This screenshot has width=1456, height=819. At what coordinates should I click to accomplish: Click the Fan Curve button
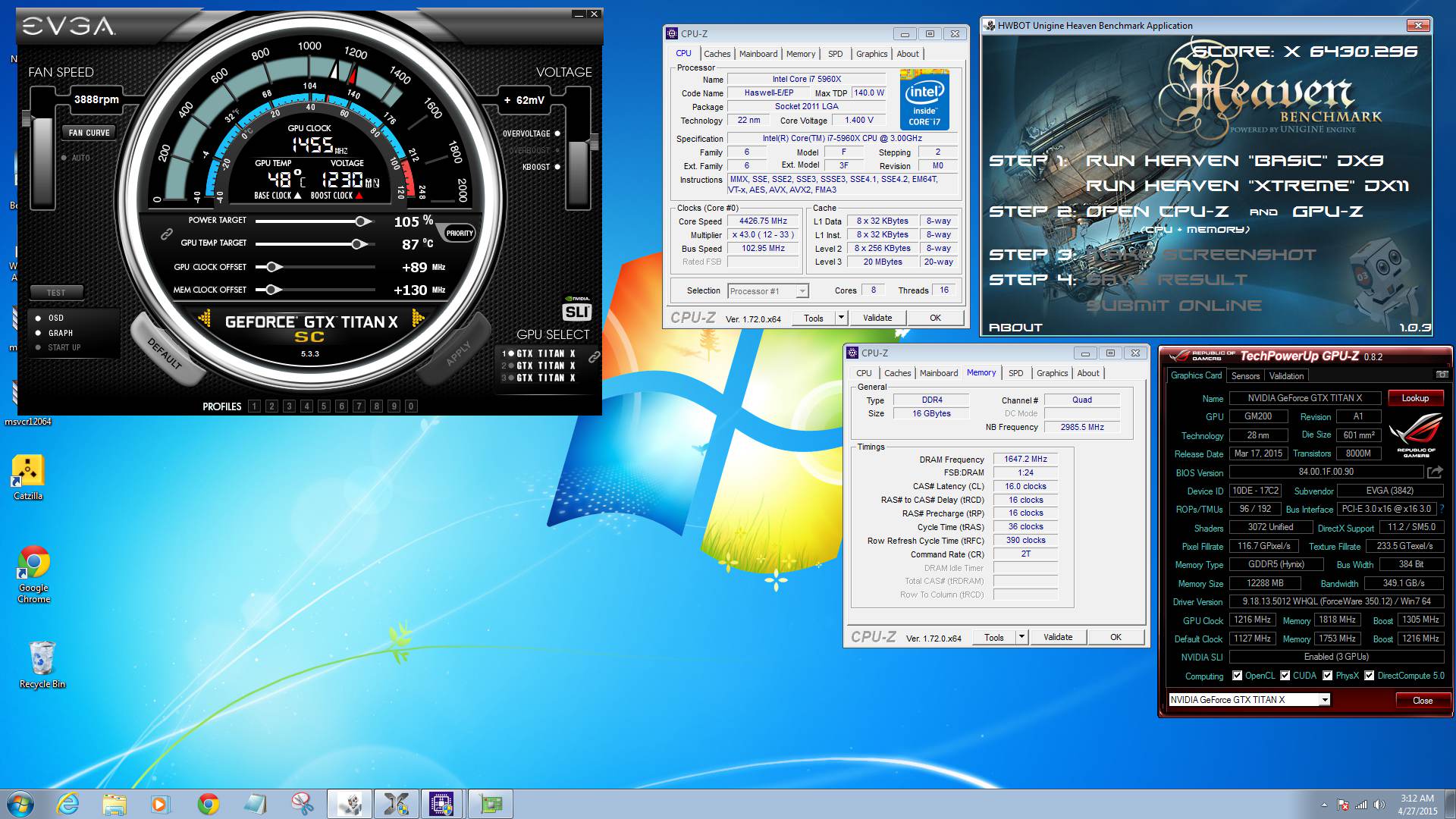click(x=89, y=133)
